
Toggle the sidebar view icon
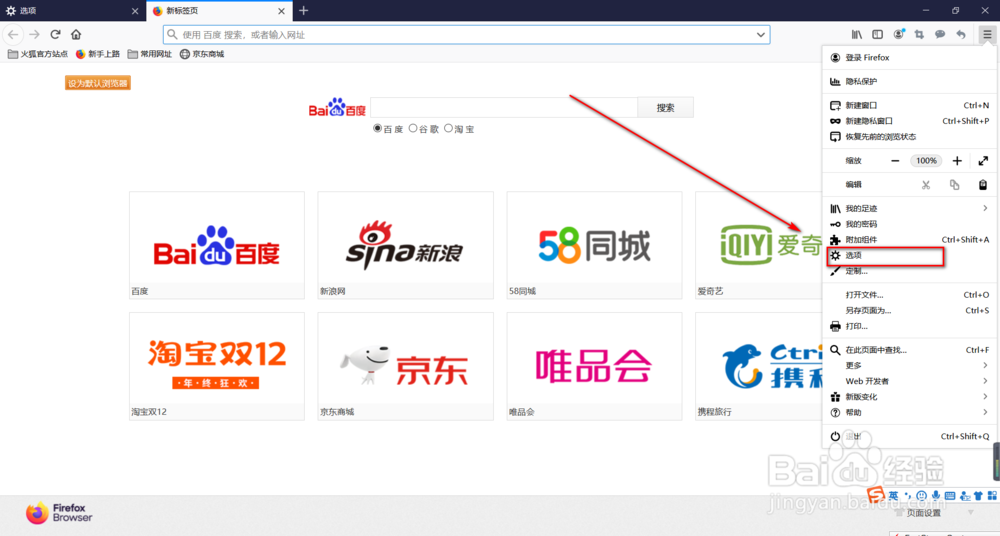click(878, 34)
